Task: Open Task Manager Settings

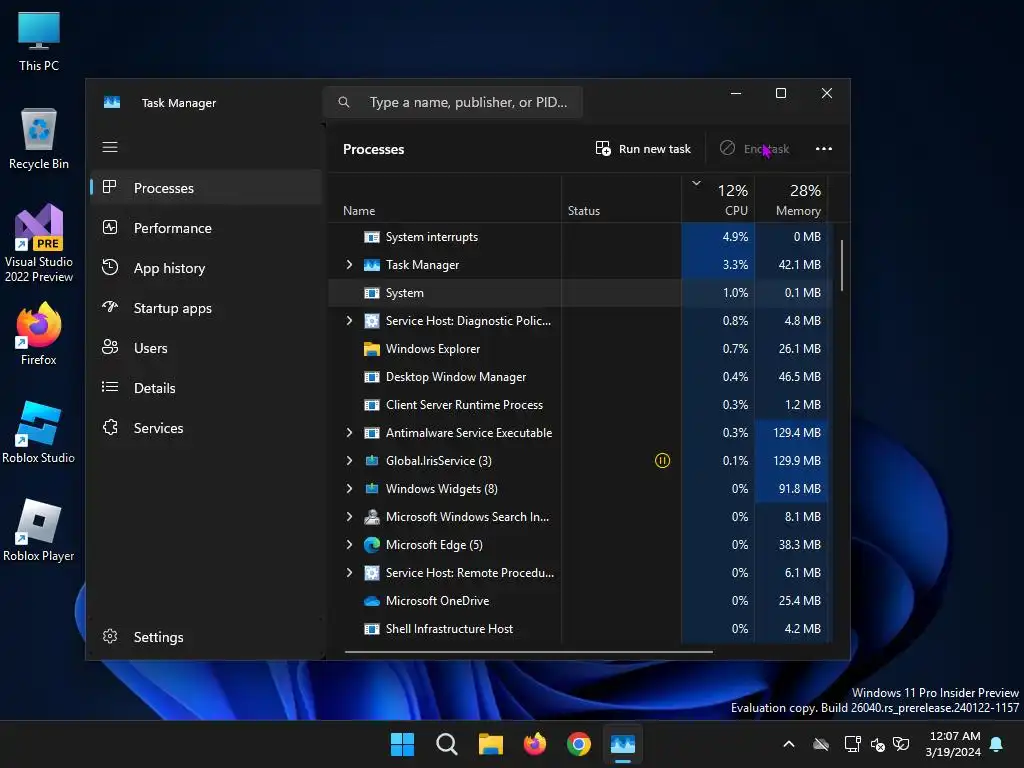Action: [x=206, y=637]
